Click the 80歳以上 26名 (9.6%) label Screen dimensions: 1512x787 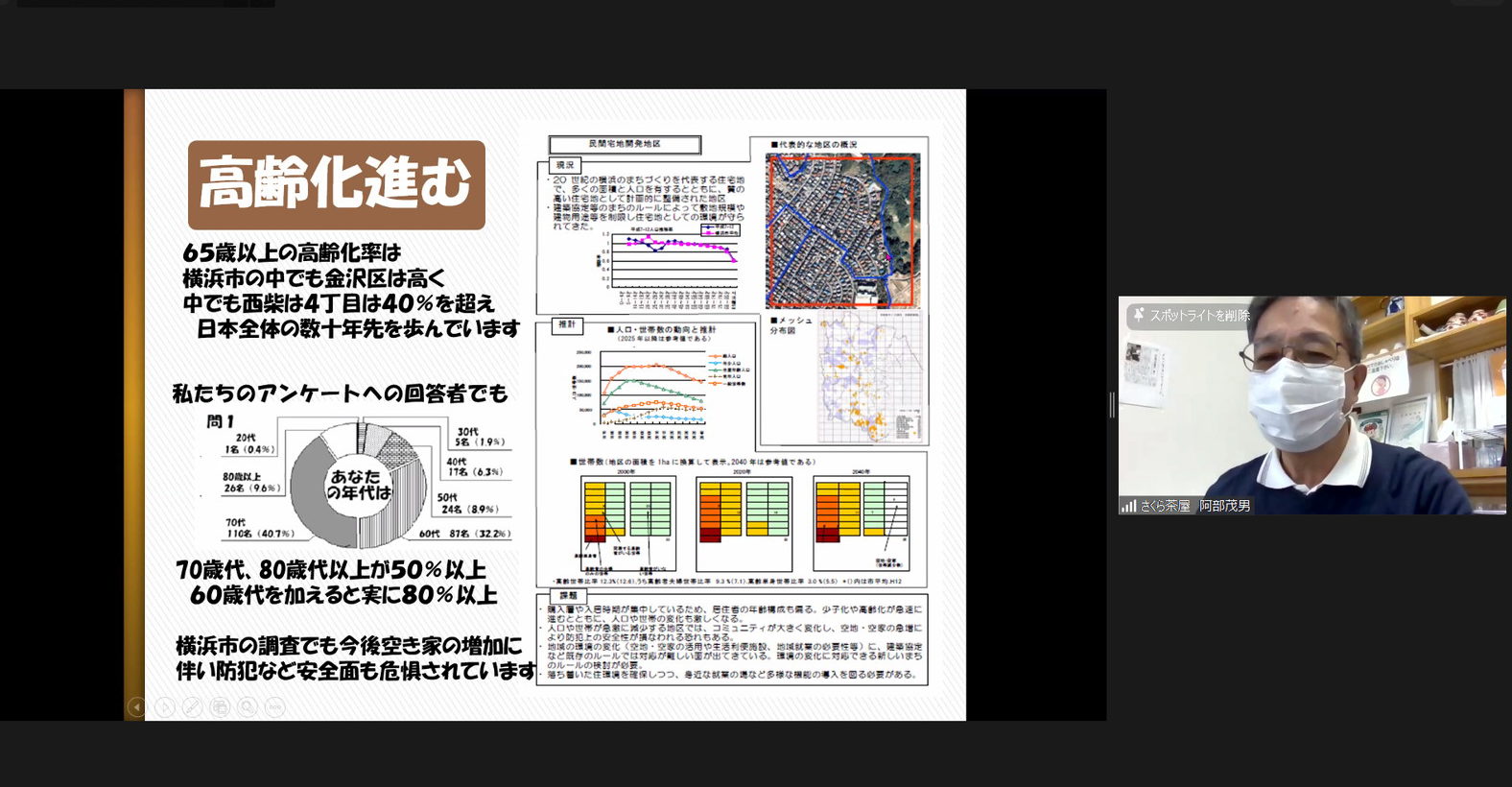251,482
